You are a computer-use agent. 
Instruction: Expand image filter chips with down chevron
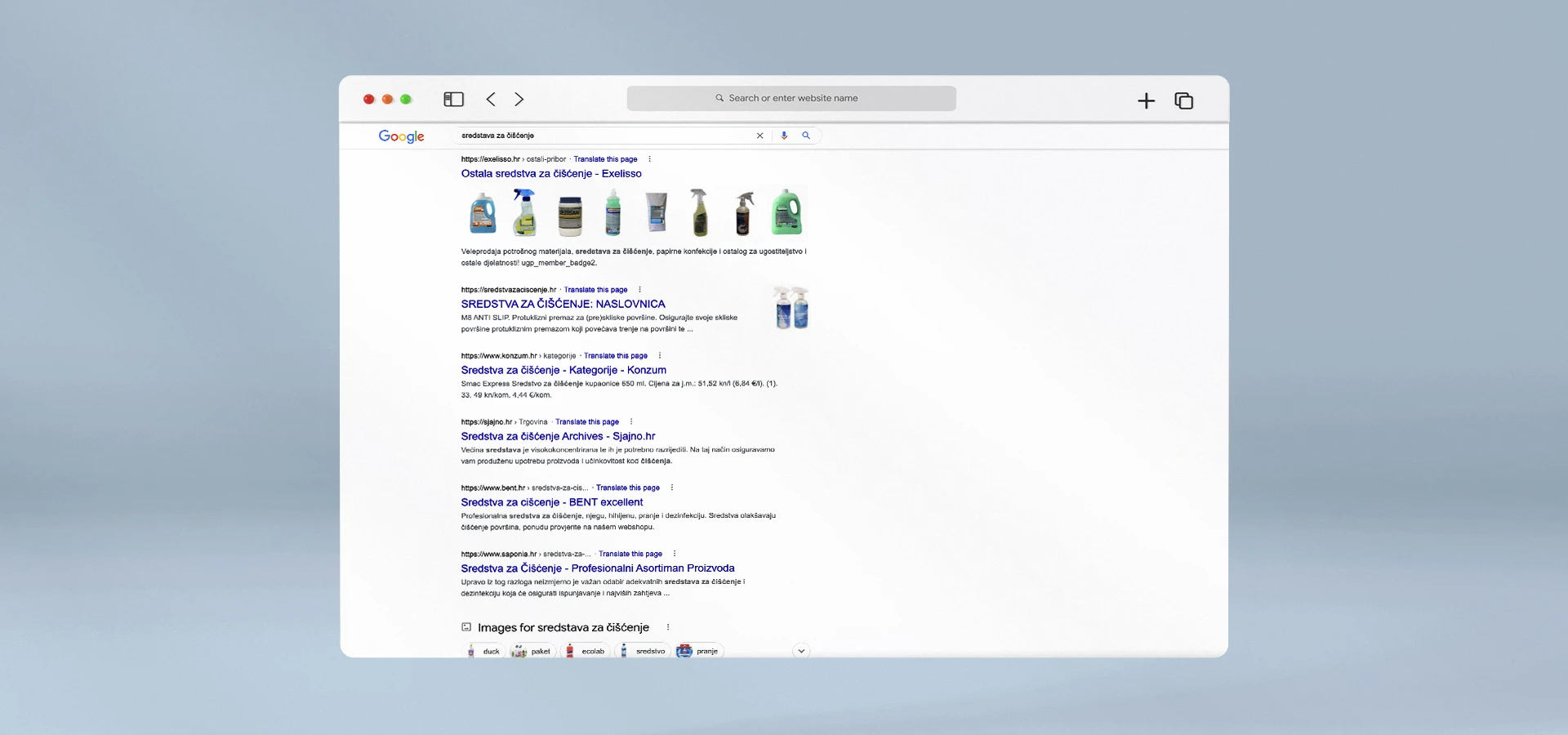click(x=801, y=651)
